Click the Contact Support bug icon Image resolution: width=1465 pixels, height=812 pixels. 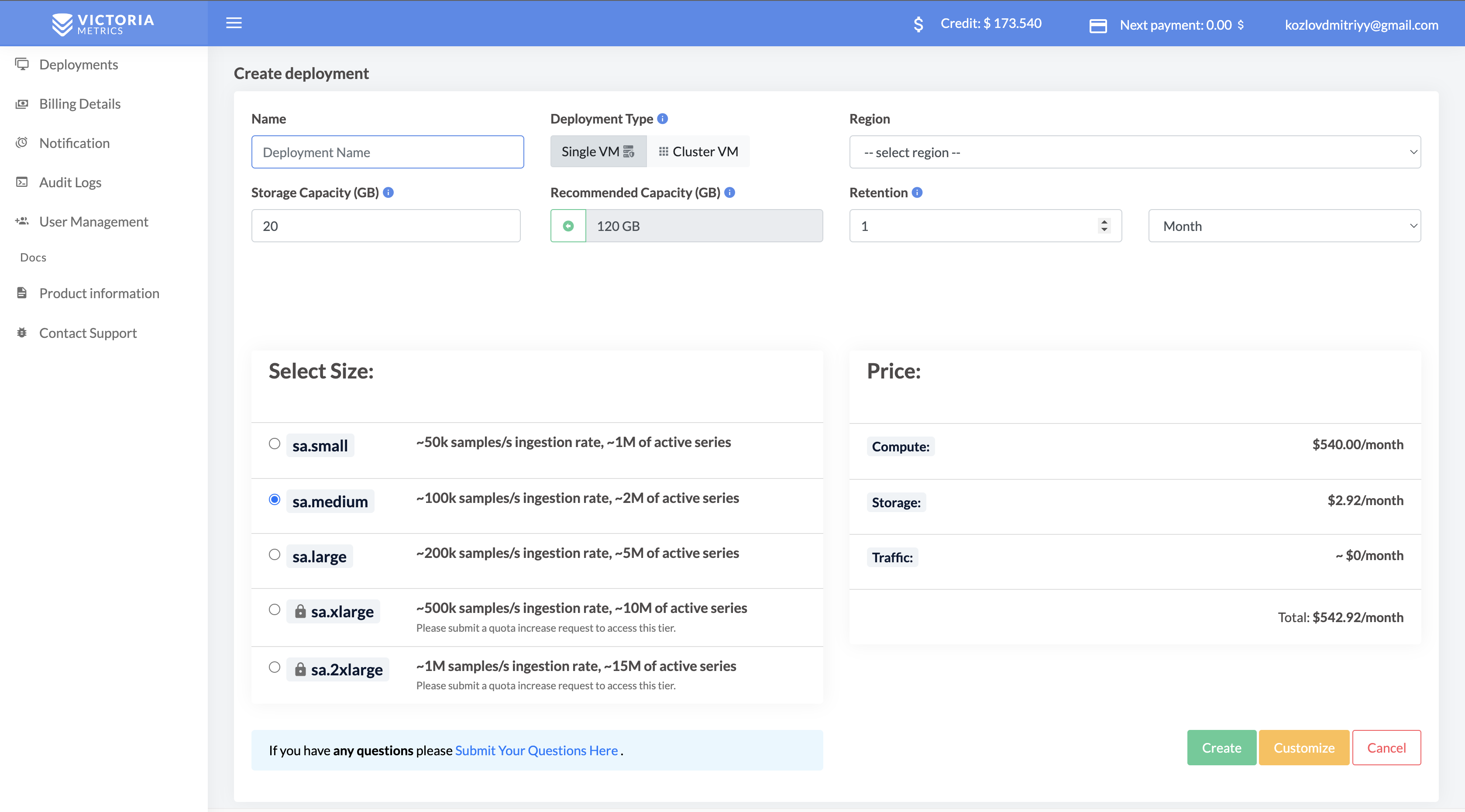coord(22,332)
